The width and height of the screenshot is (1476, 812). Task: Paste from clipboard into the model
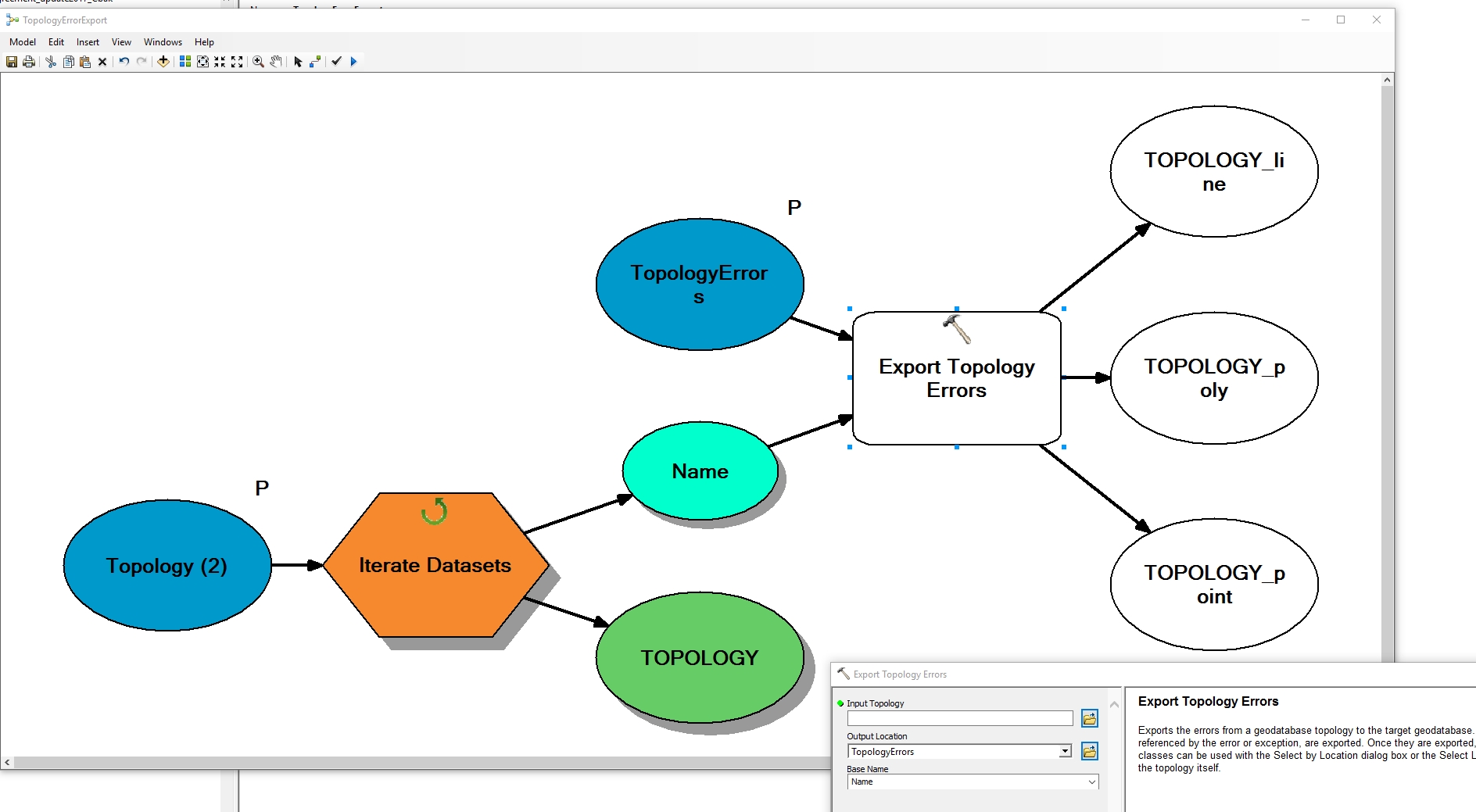coord(85,62)
